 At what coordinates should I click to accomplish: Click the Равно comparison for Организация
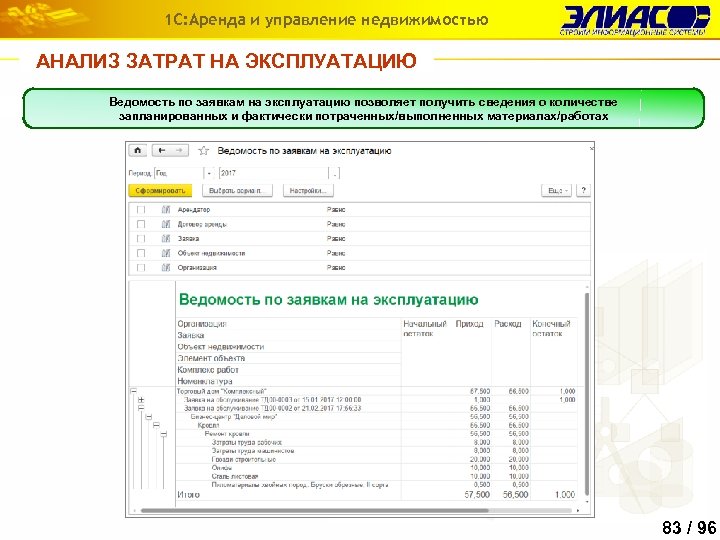[x=336, y=267]
